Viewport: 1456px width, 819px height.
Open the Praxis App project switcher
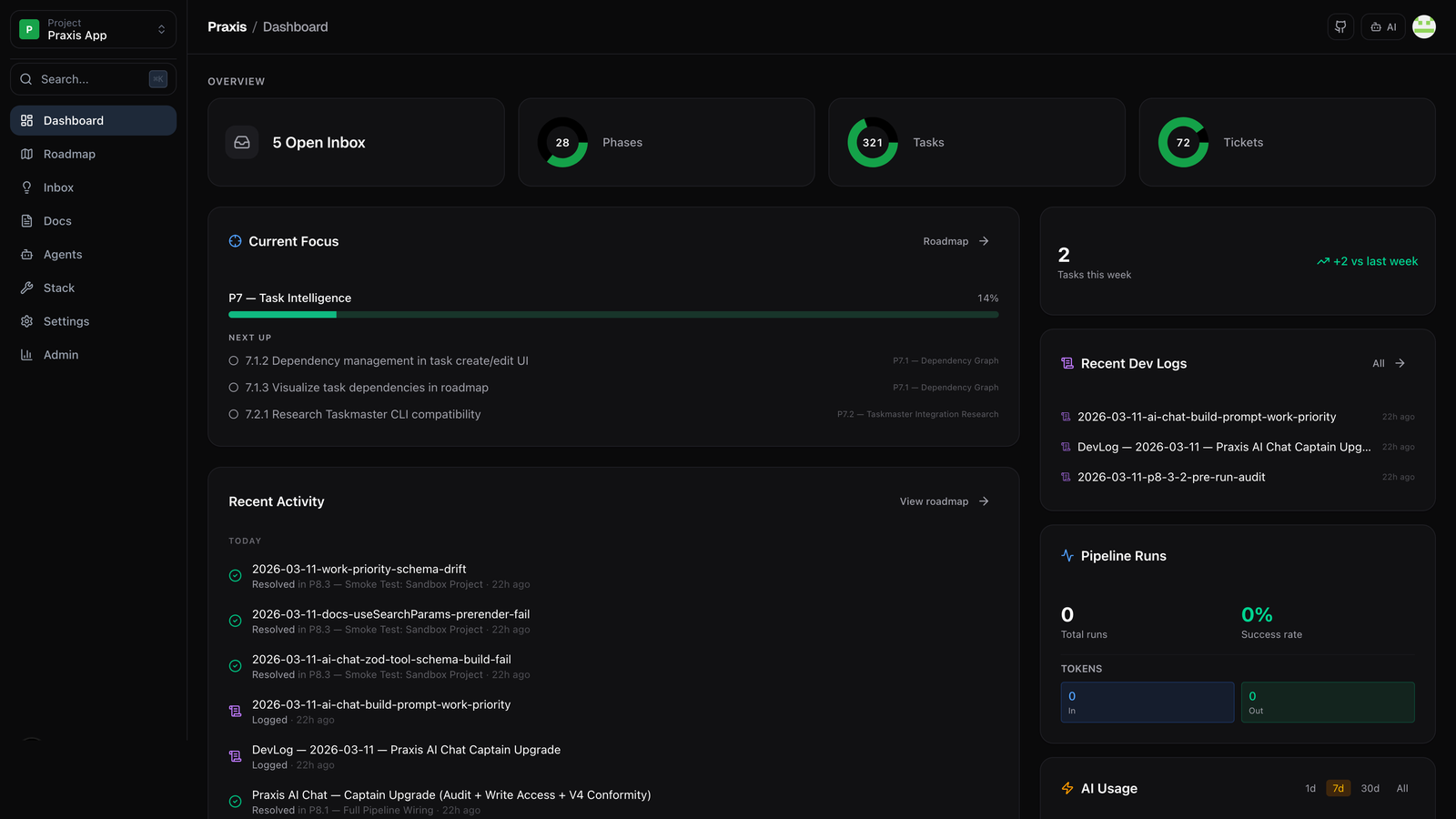[92, 28]
